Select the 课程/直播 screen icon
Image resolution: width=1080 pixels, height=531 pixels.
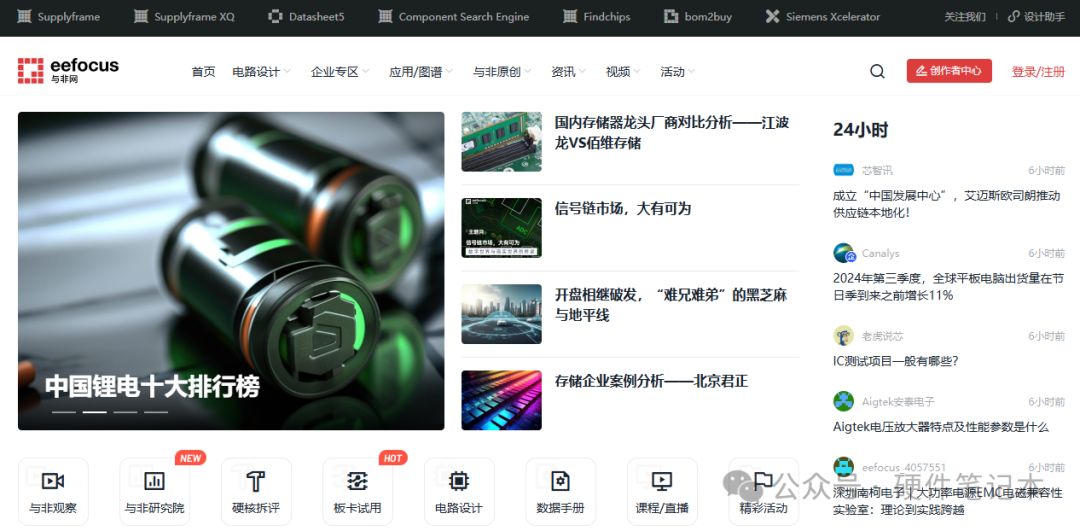point(661,481)
